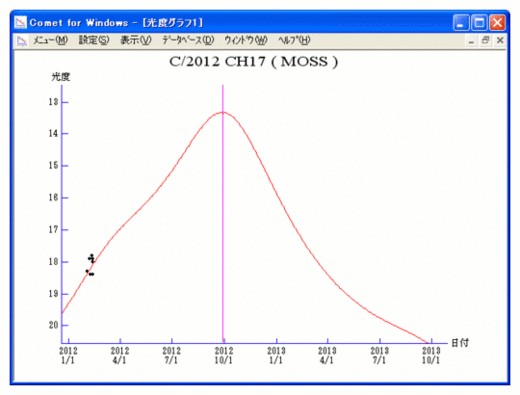Minimize the inner 光度グラフ1 document window
Image resolution: width=520 pixels, height=395 pixels.
[471, 41]
